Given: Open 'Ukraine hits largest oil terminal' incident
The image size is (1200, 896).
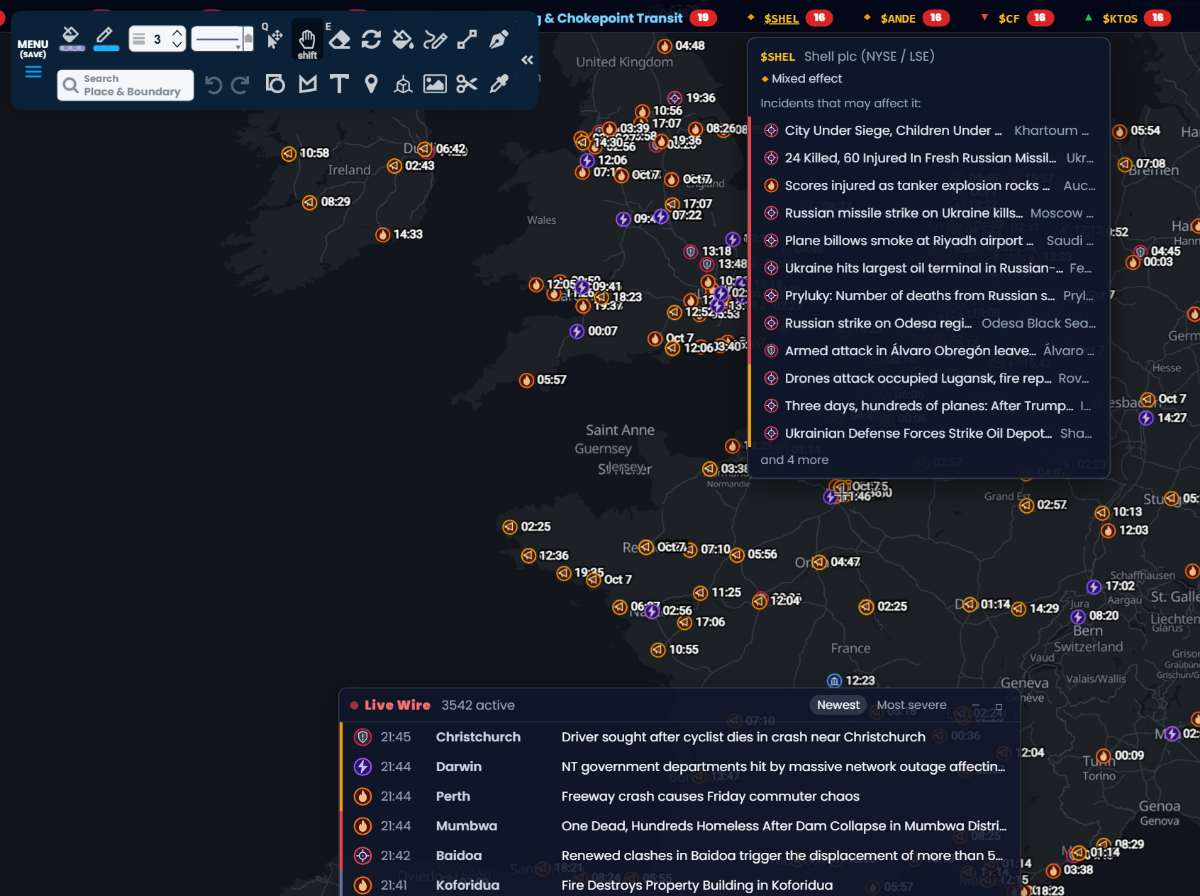Looking at the screenshot, I should pos(928,268).
